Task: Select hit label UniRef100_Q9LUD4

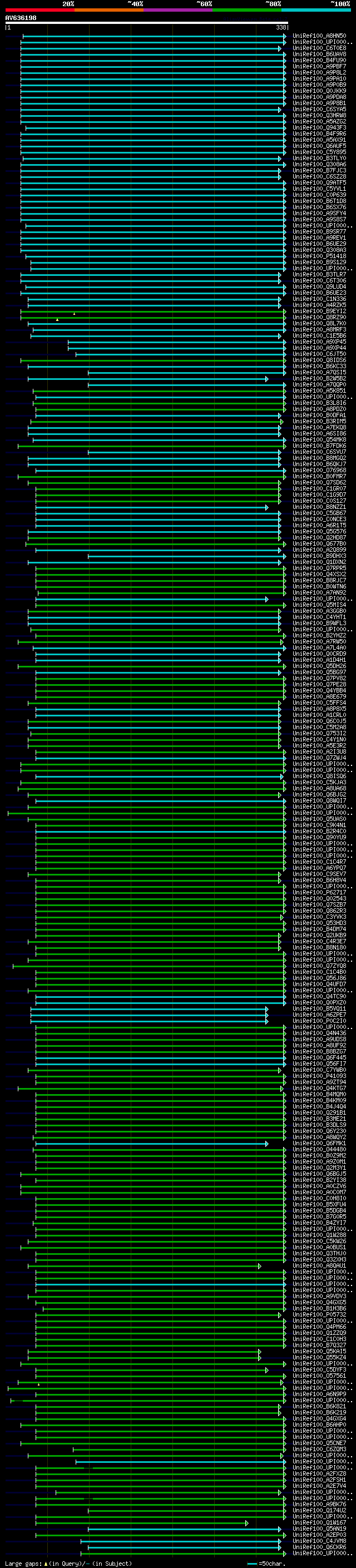Action: click(x=319, y=286)
